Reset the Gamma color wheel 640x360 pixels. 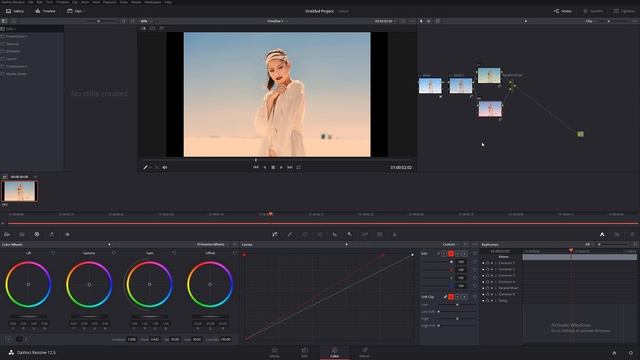coord(113,253)
